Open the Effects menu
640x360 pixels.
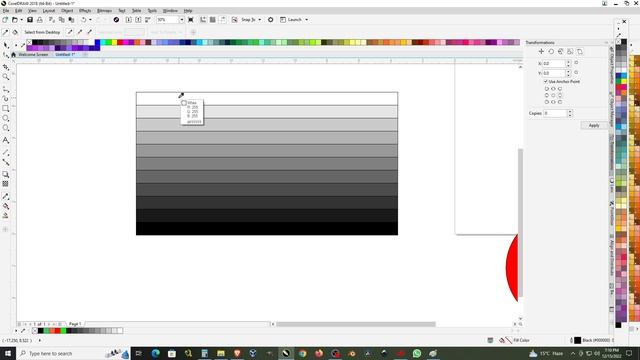(x=85, y=11)
